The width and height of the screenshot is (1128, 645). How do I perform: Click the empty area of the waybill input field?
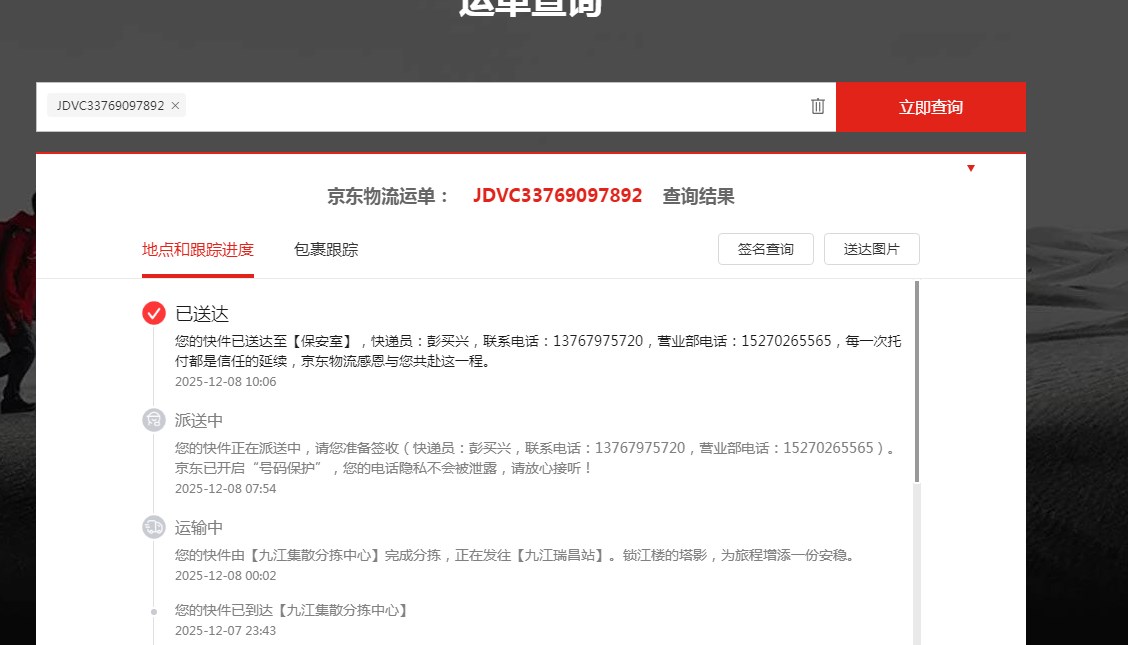tap(490, 106)
